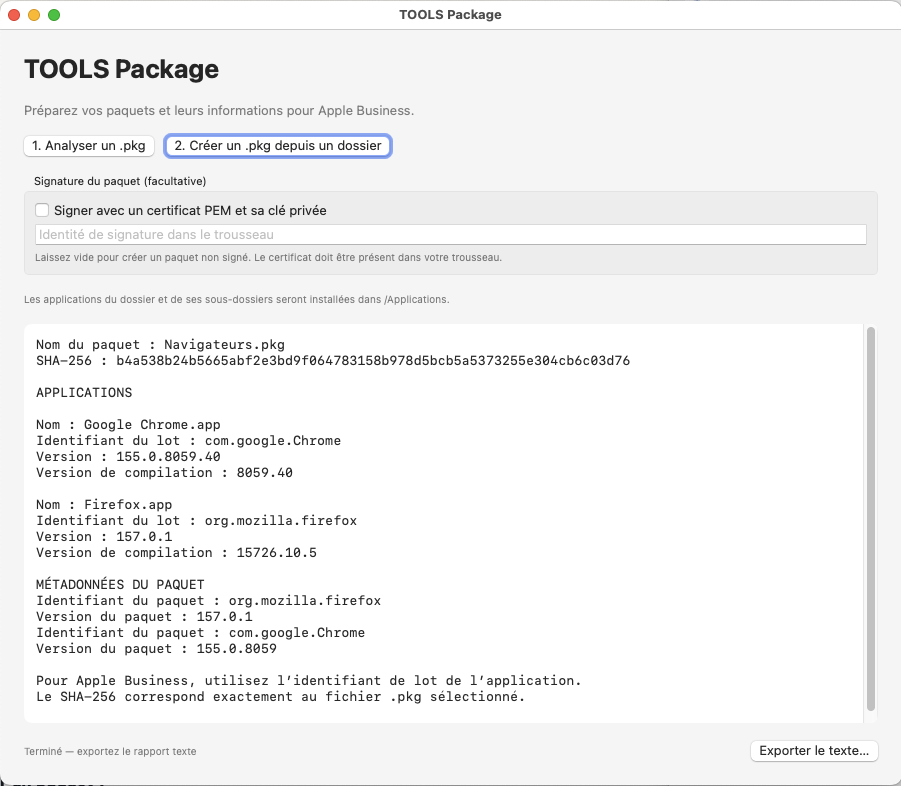This screenshot has width=901, height=786.
Task: Click the "Pour Apple Business" advice line
Action: coord(309,681)
